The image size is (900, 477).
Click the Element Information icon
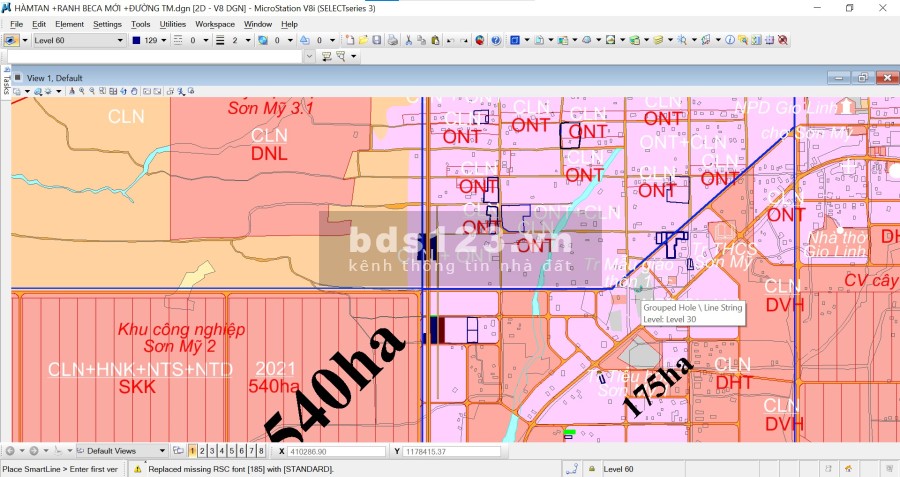tap(730, 40)
